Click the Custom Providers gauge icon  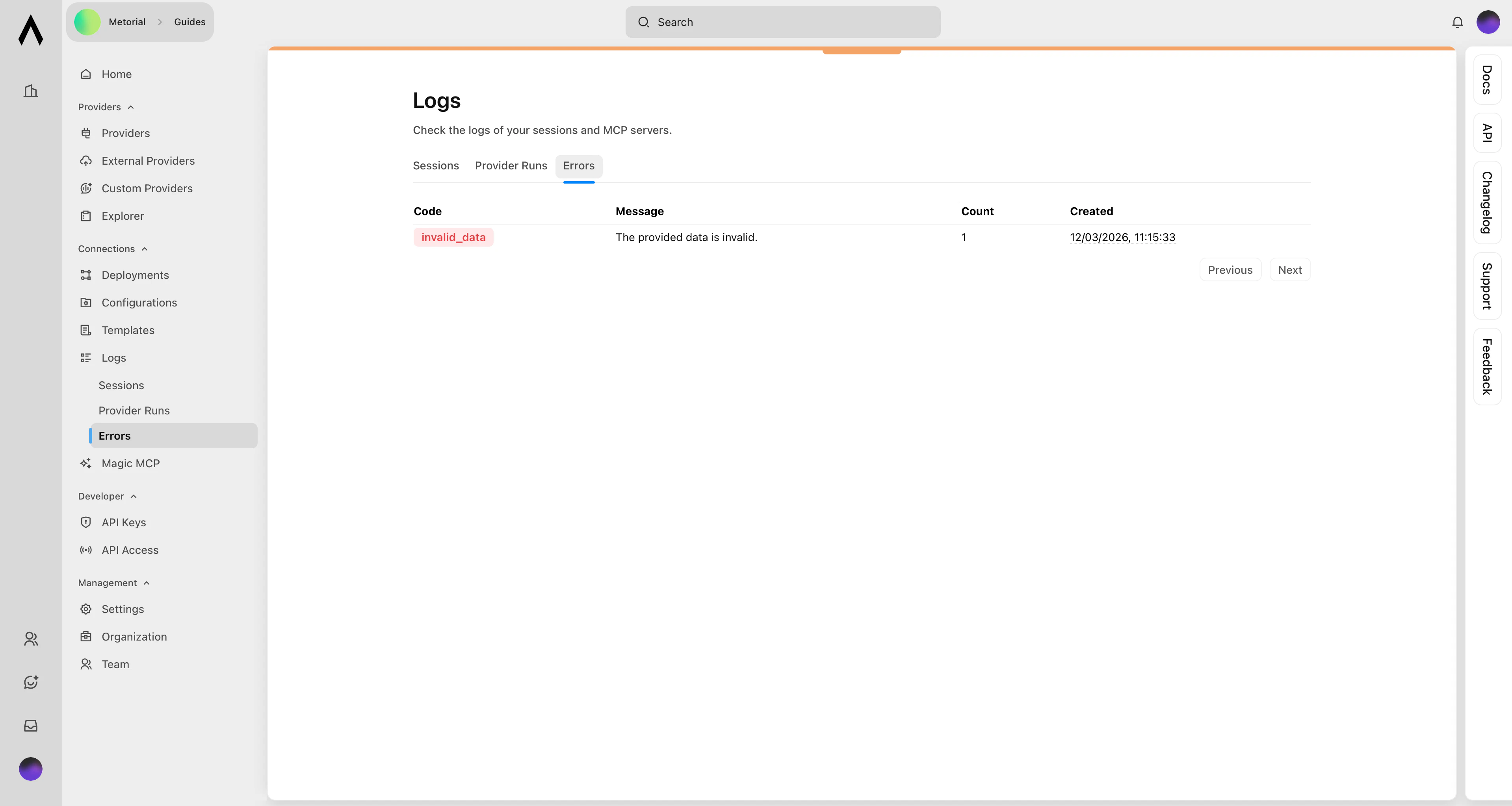86,188
